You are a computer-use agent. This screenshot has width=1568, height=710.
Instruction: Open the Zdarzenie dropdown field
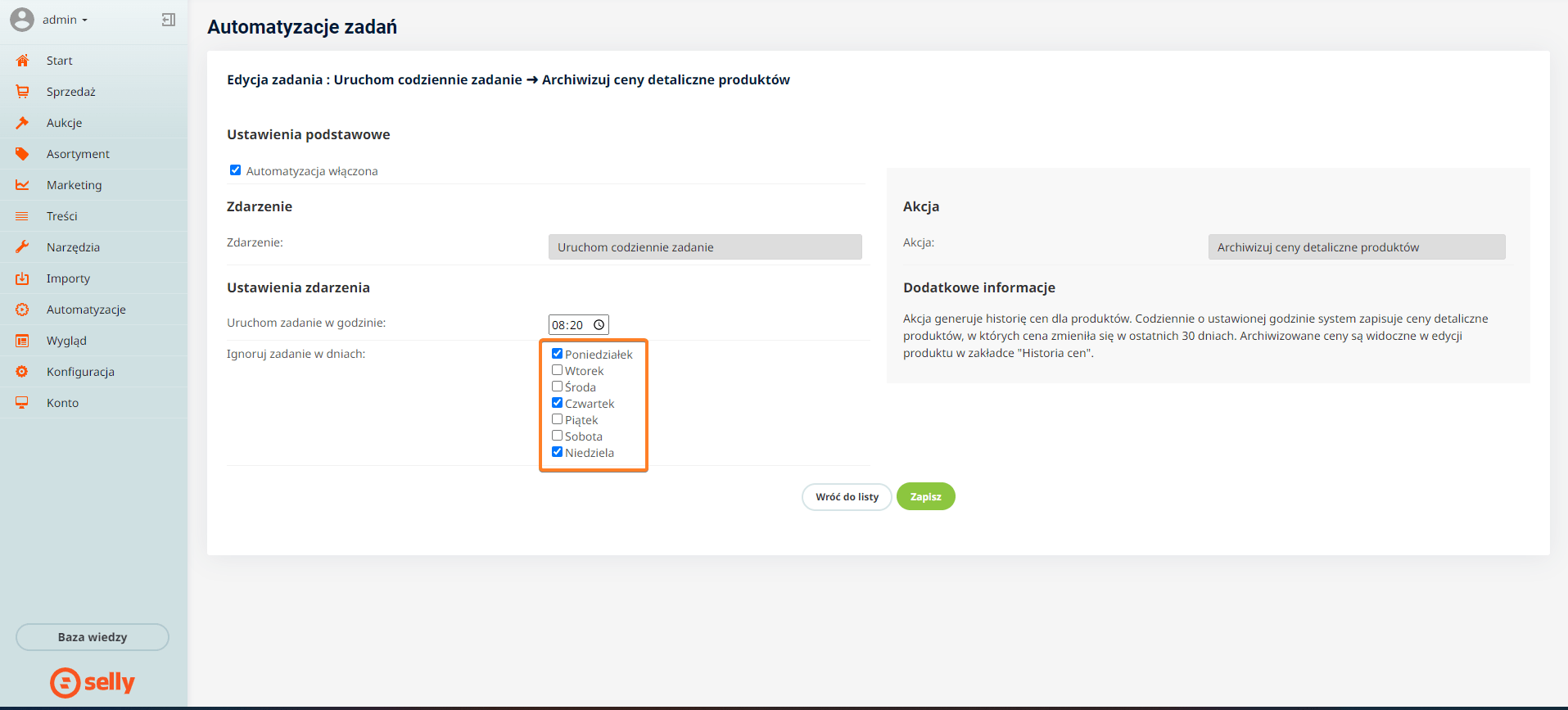[x=704, y=247]
